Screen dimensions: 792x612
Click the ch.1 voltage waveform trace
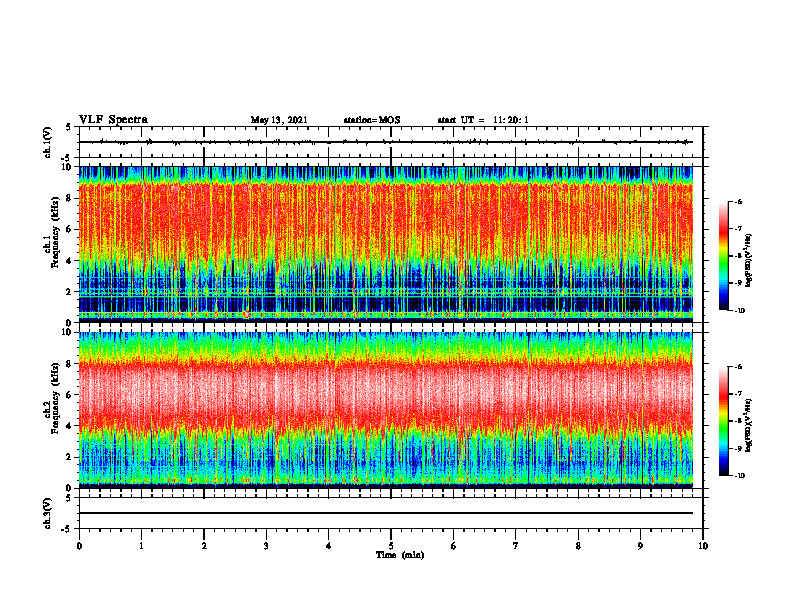(x=386, y=142)
